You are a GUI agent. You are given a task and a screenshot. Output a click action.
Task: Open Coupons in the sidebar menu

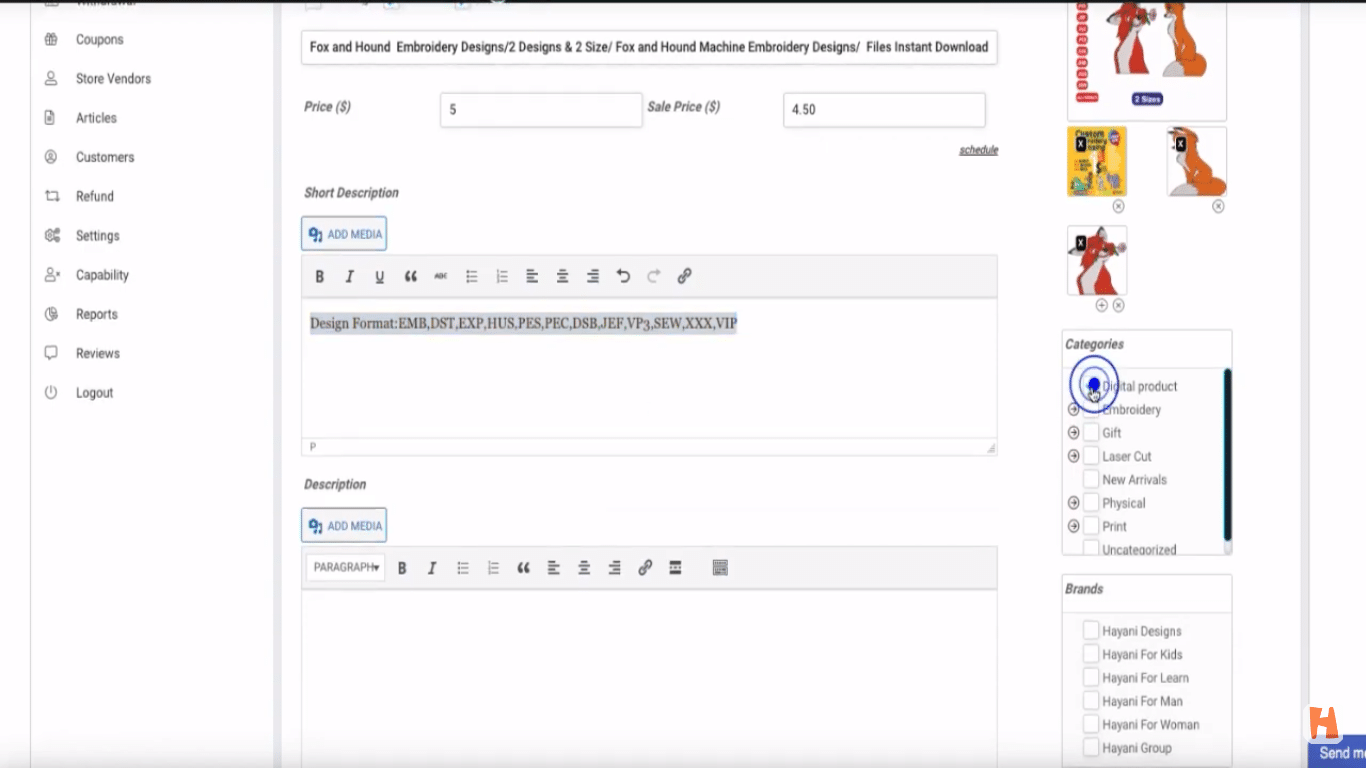click(99, 40)
